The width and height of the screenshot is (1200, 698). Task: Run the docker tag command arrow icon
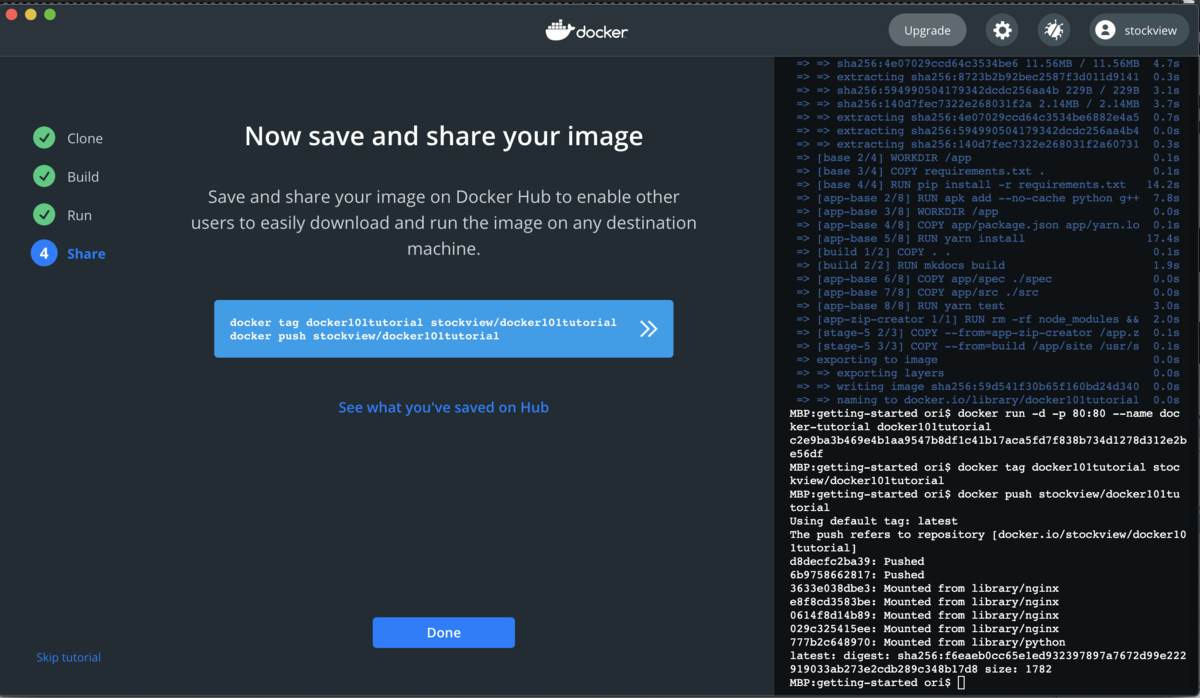649,329
